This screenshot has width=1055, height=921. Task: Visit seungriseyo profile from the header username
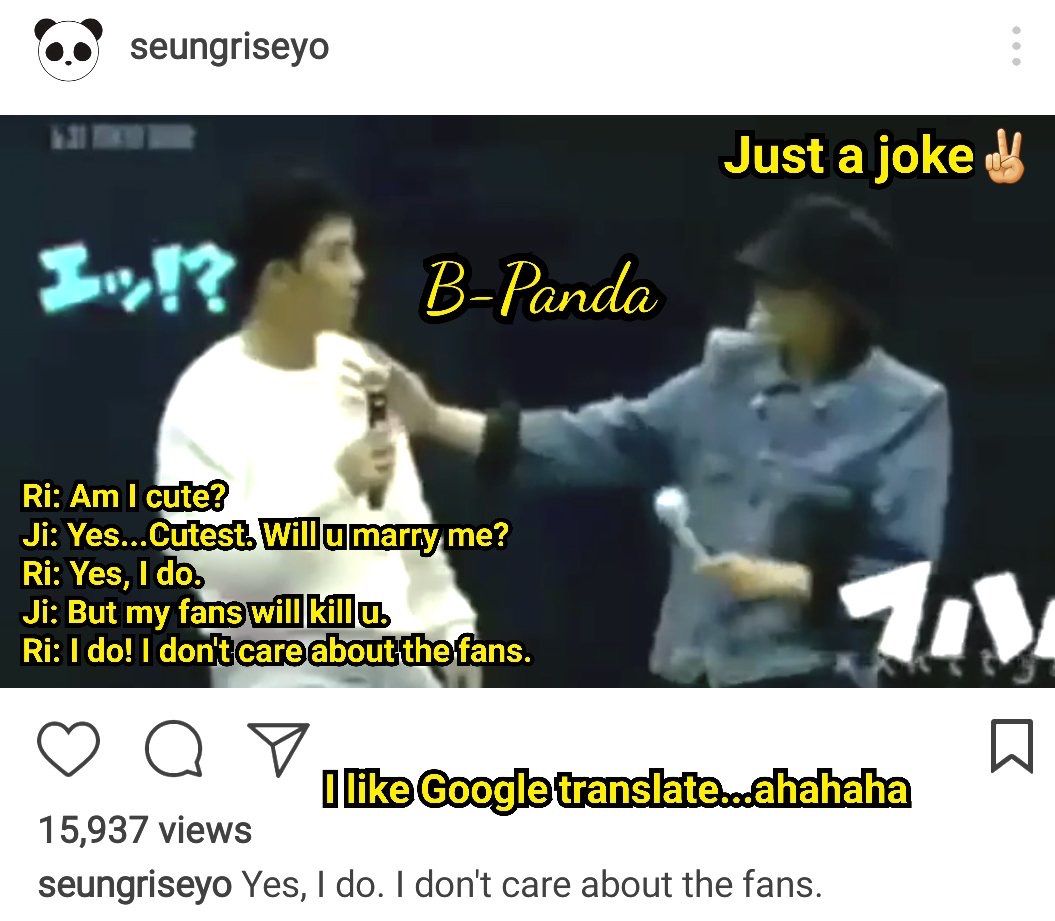[x=229, y=48]
